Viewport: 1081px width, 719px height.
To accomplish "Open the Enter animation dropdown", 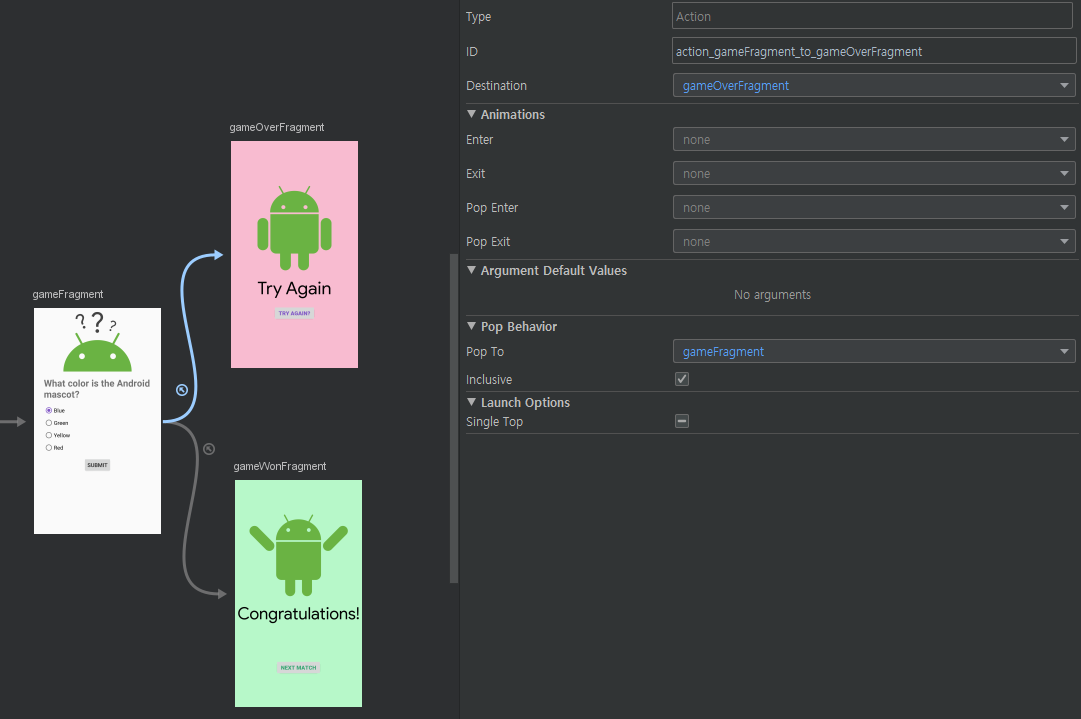I will tap(873, 139).
